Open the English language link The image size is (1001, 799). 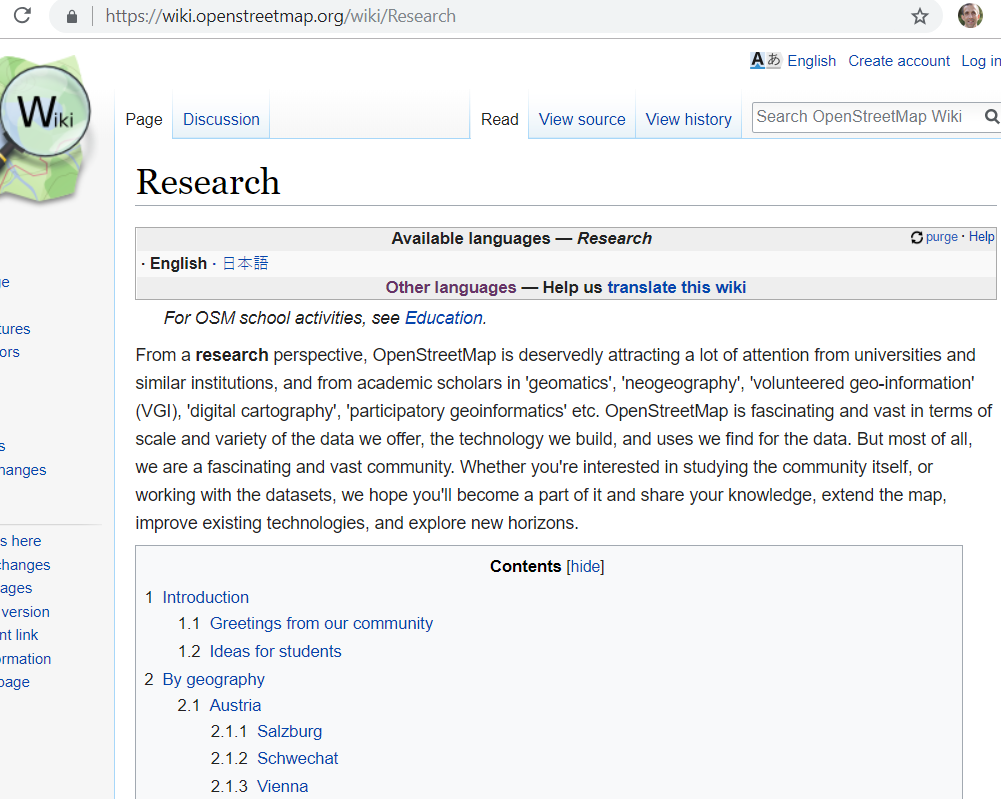point(811,61)
